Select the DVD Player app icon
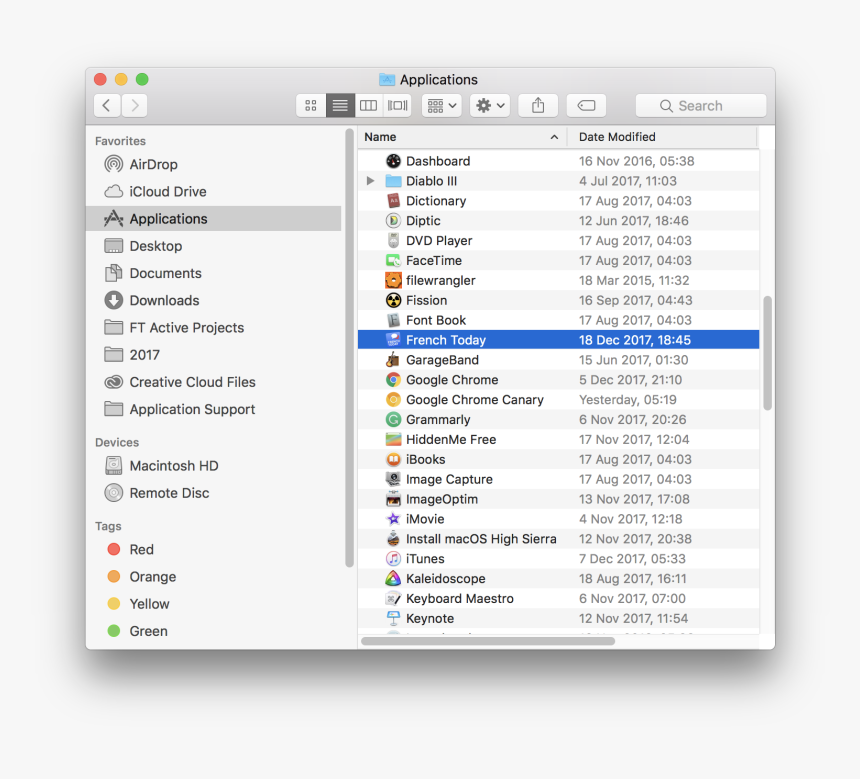Screen dimensions: 860x779 (393, 240)
